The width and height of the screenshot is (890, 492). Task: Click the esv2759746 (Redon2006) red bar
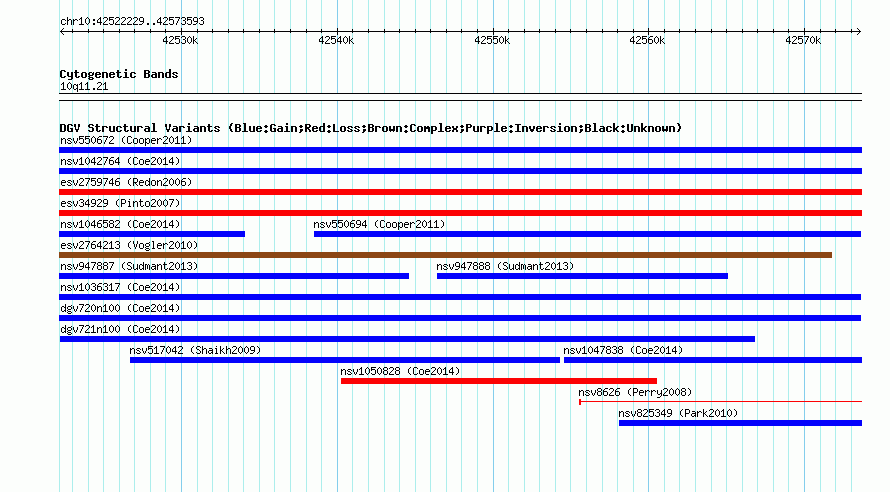[460, 192]
